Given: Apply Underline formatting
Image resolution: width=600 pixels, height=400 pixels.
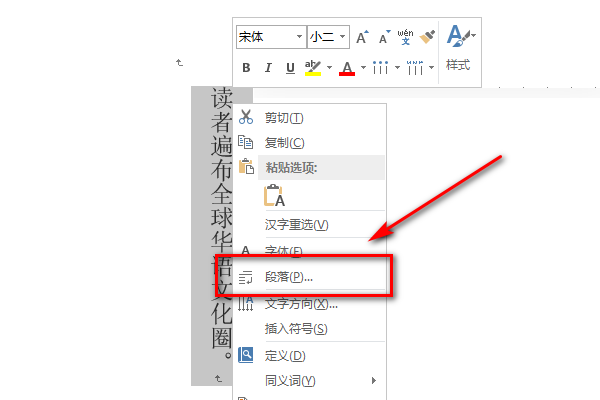Looking at the screenshot, I should [x=290, y=68].
